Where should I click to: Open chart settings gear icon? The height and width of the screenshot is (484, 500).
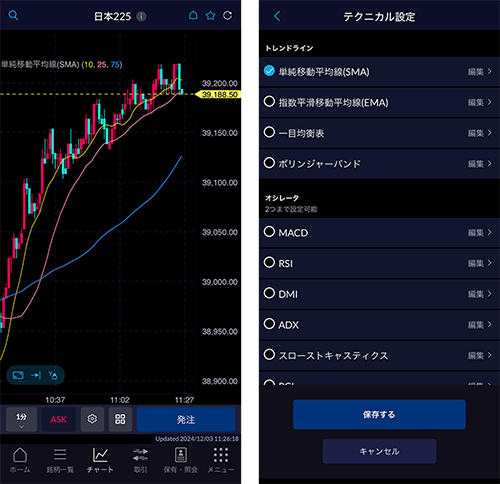[92, 419]
